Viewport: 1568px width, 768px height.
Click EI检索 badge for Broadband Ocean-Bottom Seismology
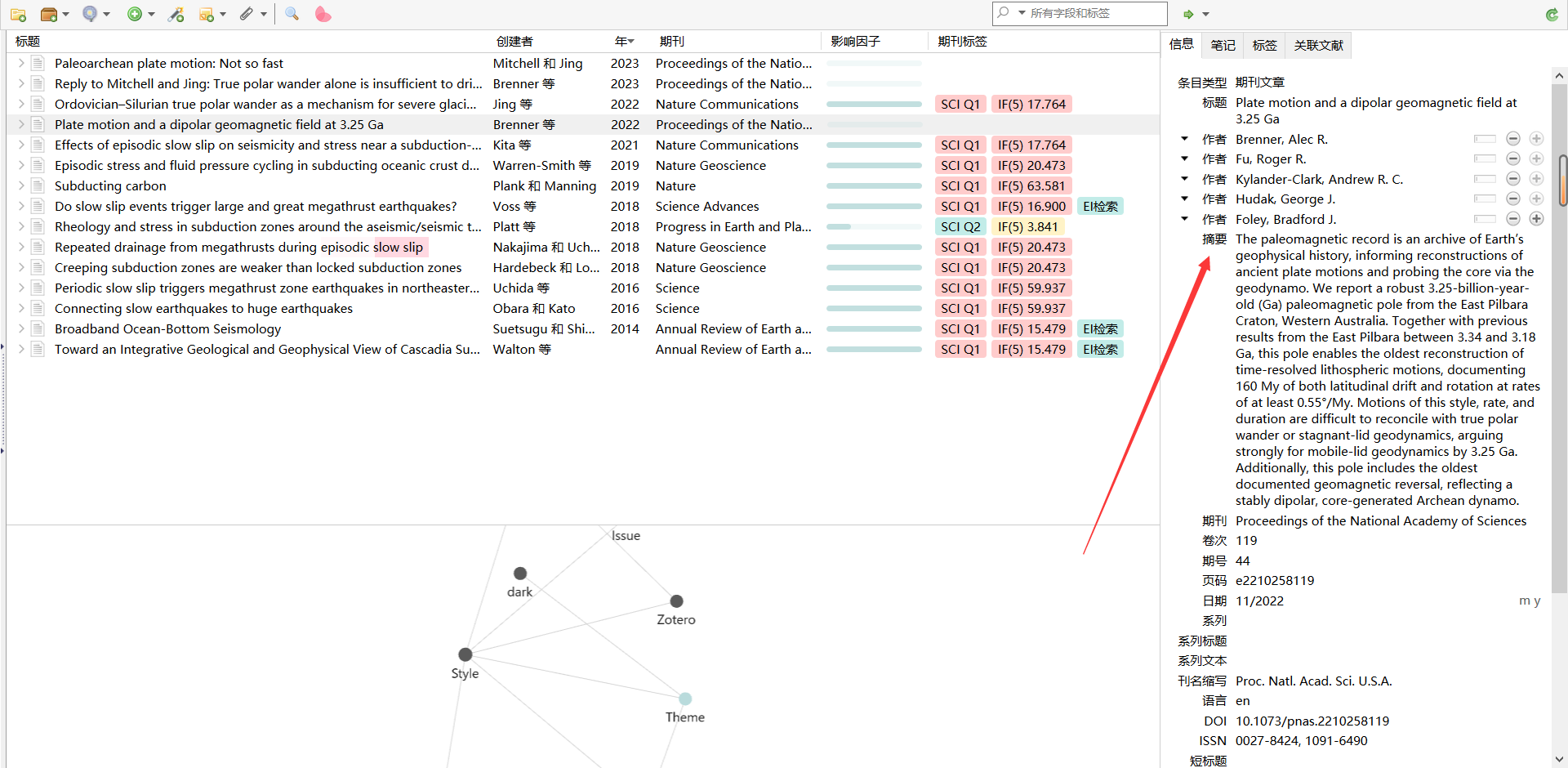[x=1100, y=328]
